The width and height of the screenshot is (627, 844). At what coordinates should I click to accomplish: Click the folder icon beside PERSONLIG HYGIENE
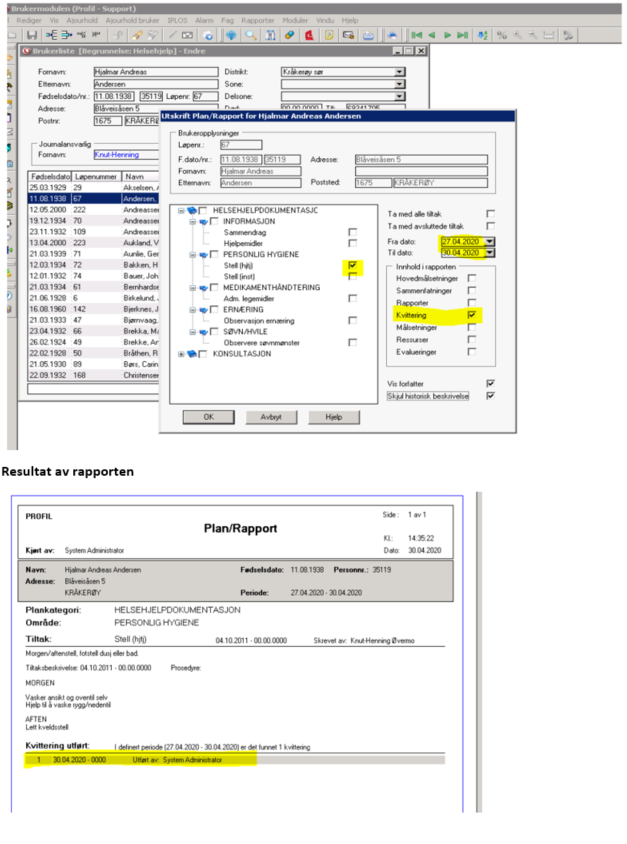tap(204, 254)
